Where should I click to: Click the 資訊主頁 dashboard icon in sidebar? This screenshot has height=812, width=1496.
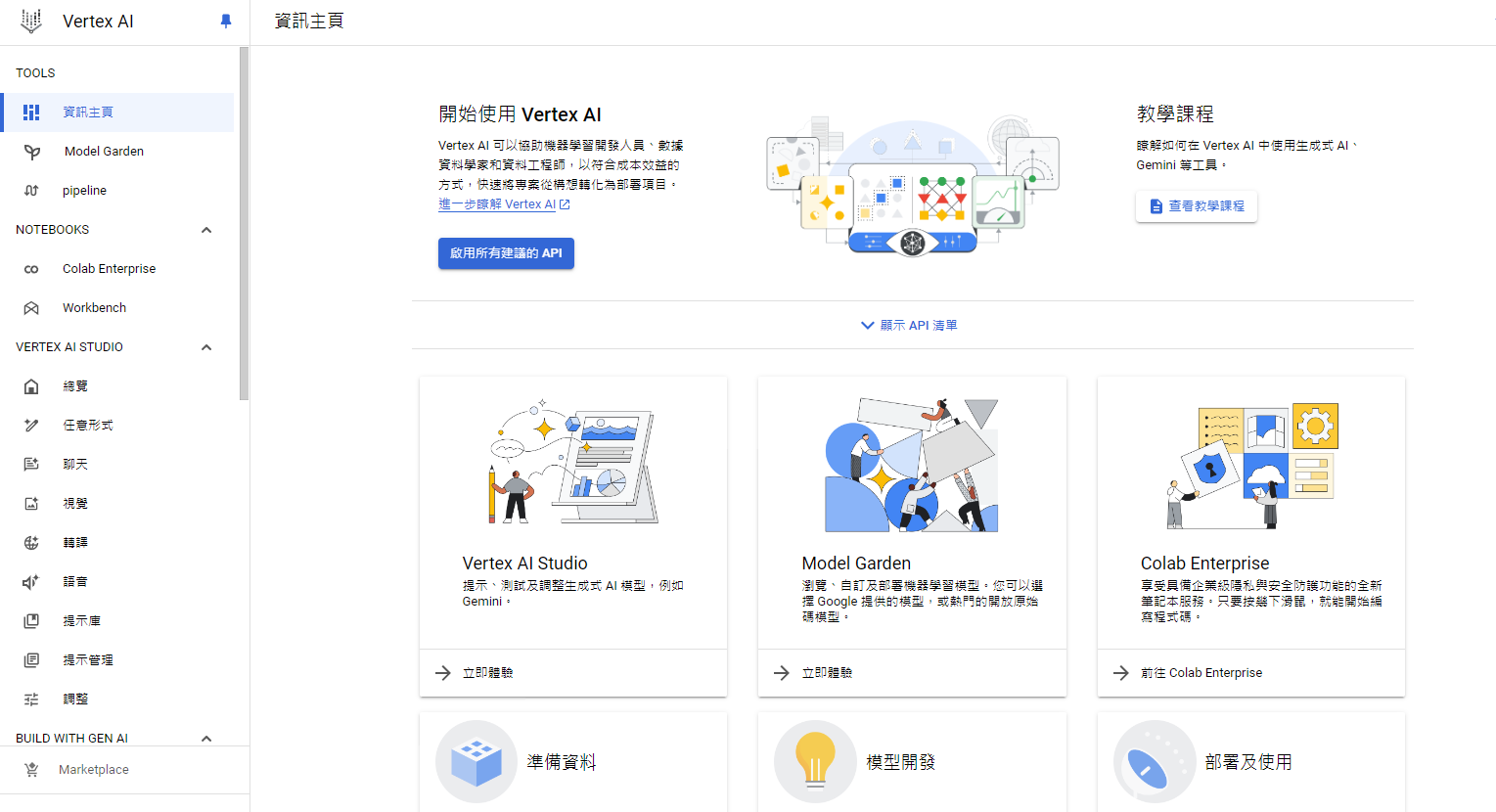point(31,113)
